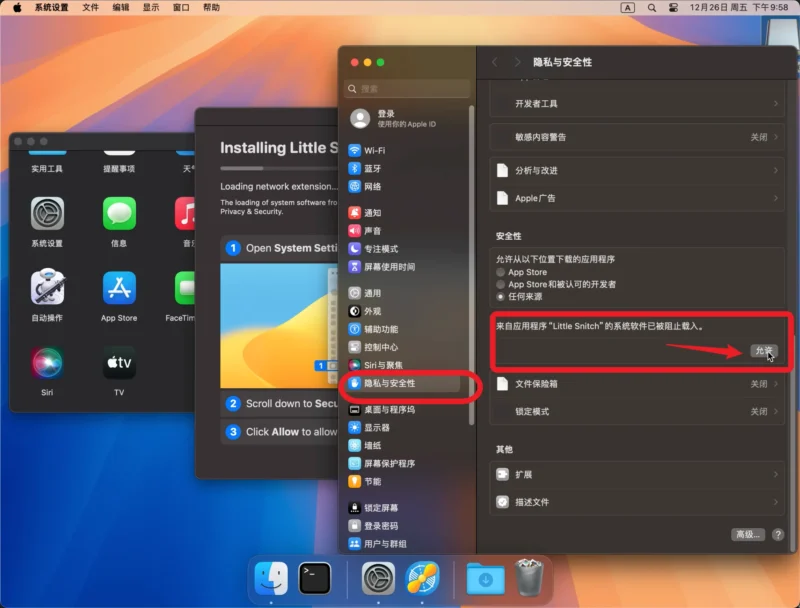Open 专注模式 focus settings

(x=380, y=249)
